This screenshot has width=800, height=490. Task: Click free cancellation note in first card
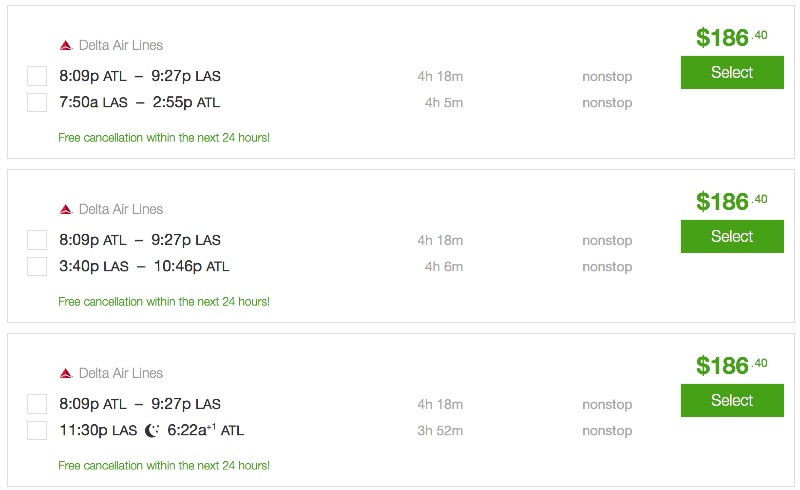[x=164, y=137]
